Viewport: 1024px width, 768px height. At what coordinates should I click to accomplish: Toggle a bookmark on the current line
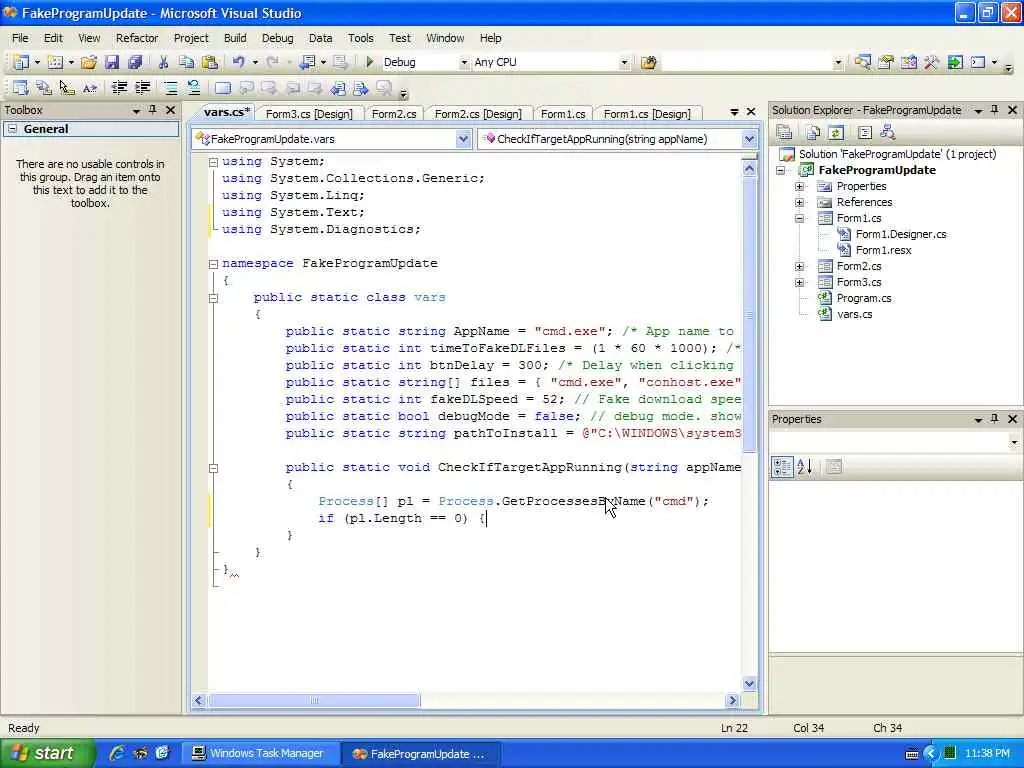[223, 88]
